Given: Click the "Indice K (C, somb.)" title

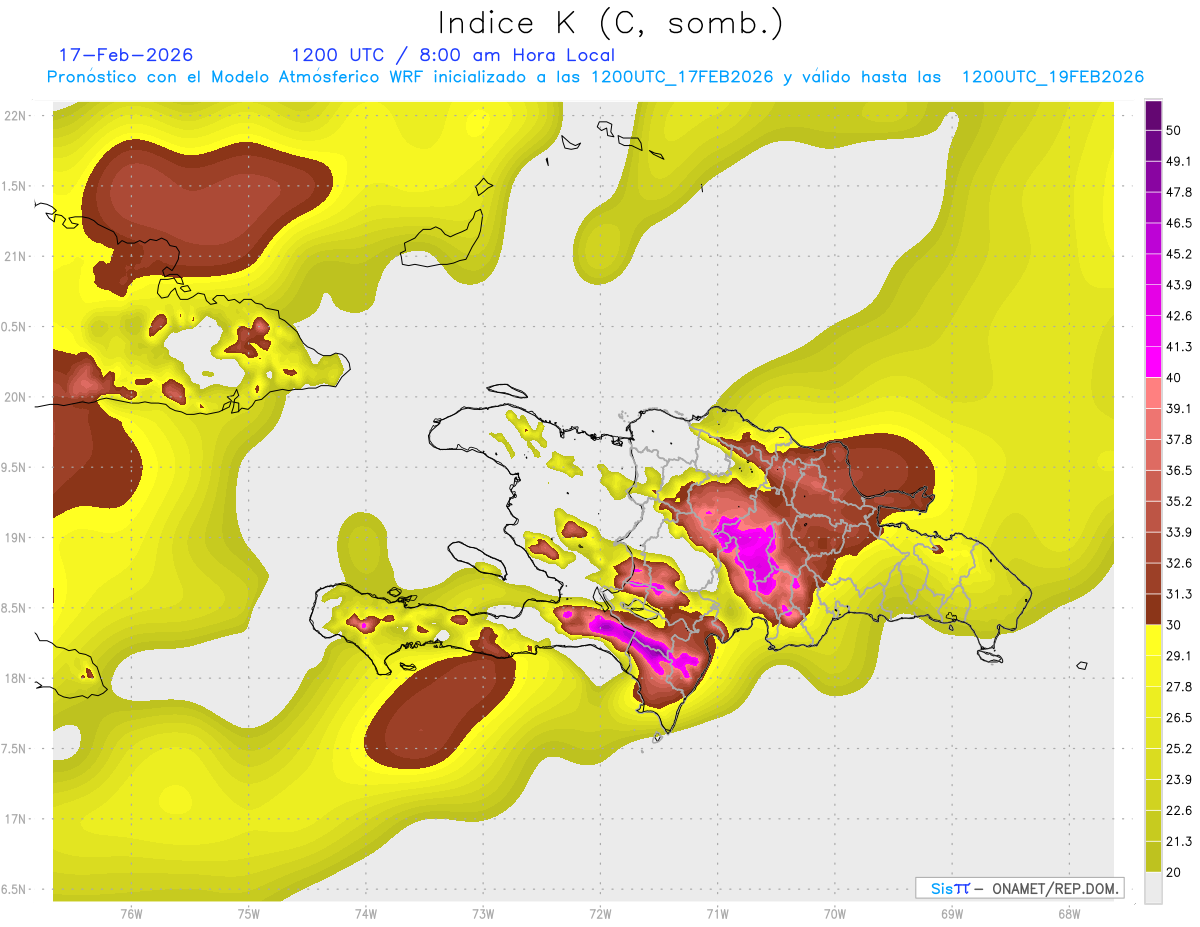Looking at the screenshot, I should tap(610, 24).
